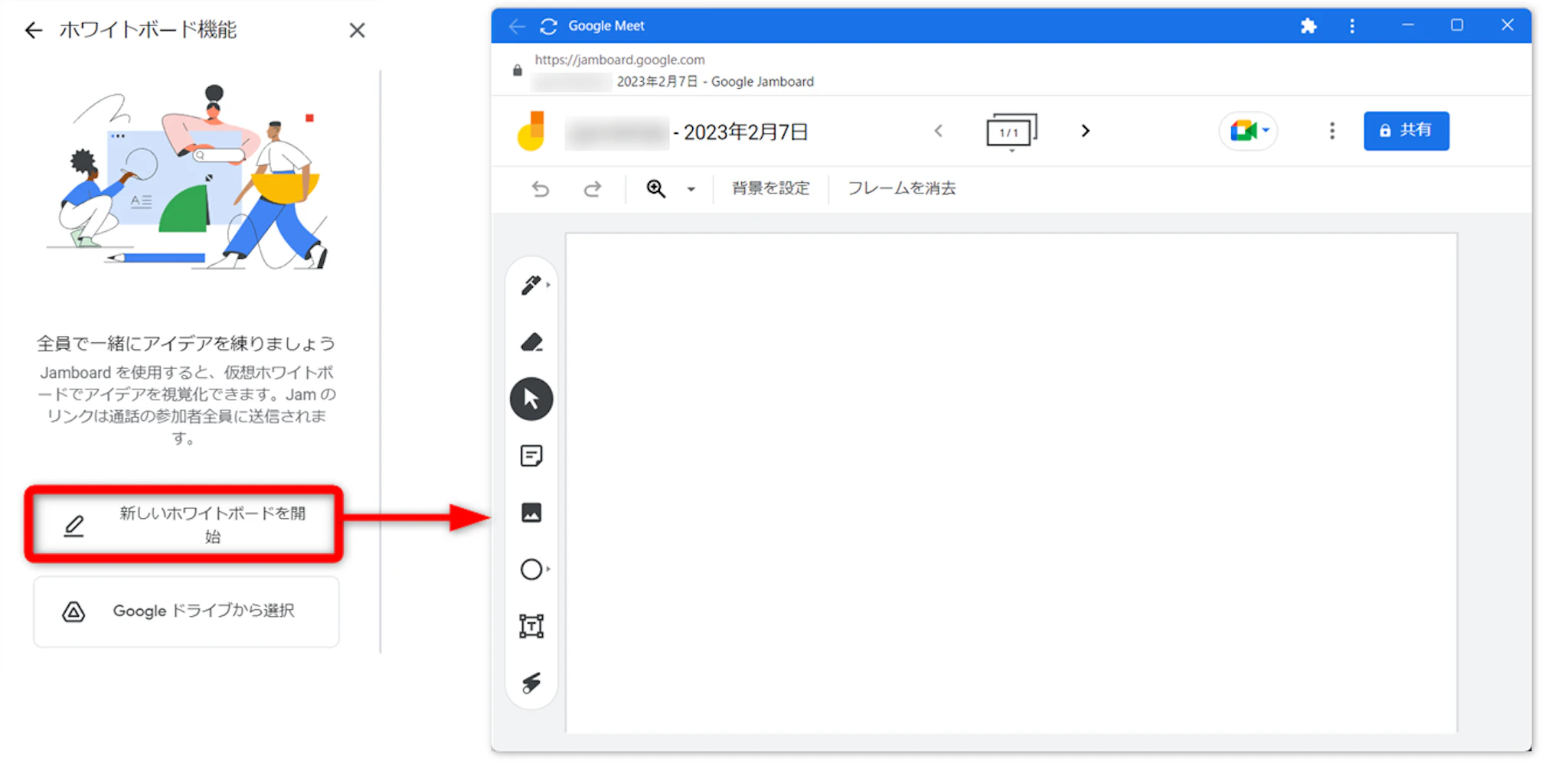
Task: Add a sticky note
Action: coord(531,456)
